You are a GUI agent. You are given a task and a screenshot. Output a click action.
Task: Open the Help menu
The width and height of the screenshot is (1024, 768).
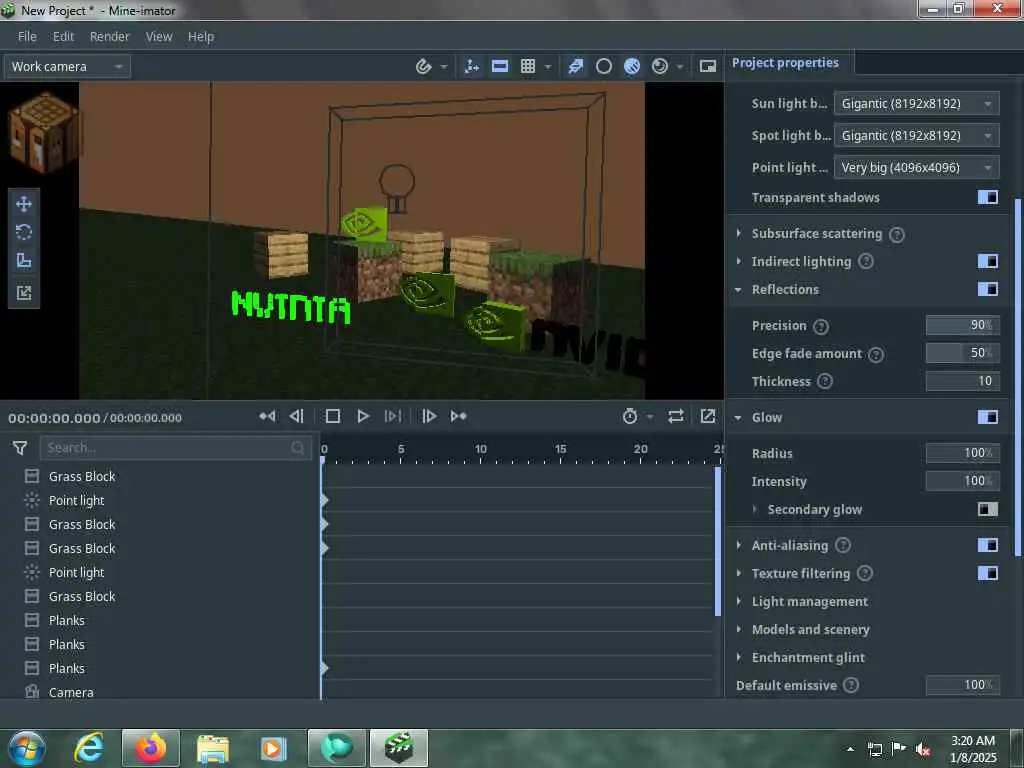pyautogui.click(x=201, y=37)
